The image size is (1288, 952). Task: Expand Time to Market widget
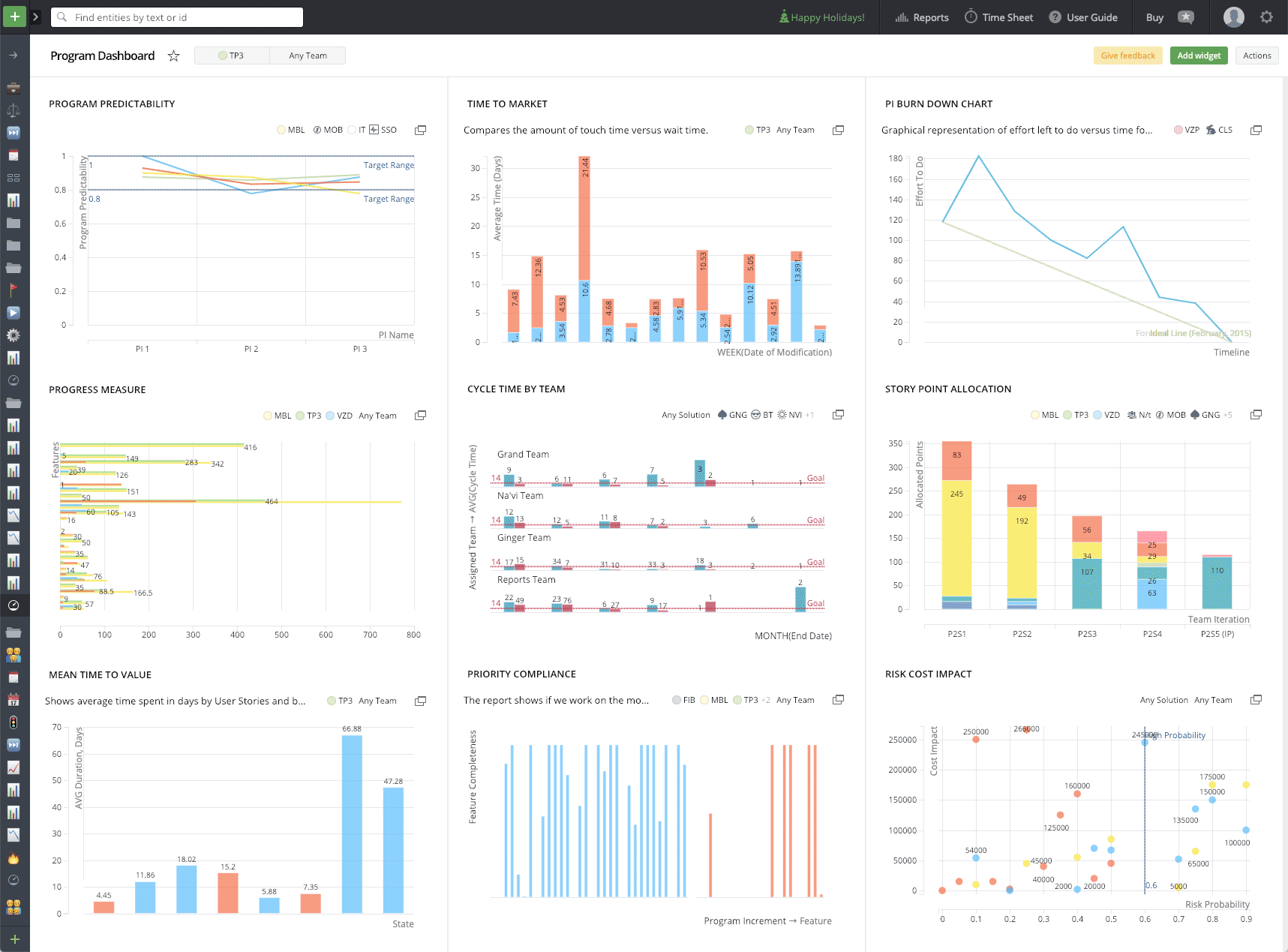839,131
